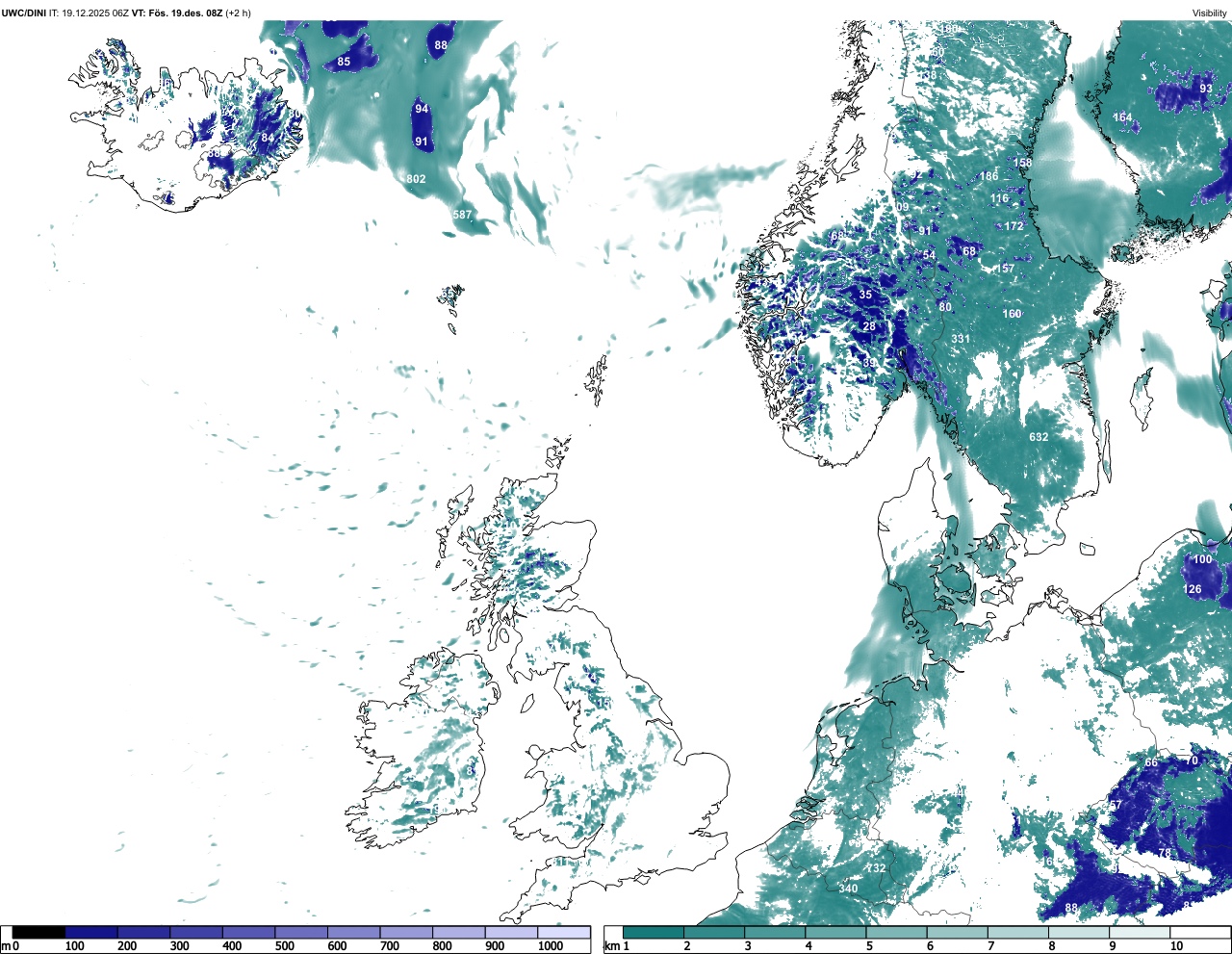
Task: Click the 'm' unit label on the legend
Action: click(6, 946)
